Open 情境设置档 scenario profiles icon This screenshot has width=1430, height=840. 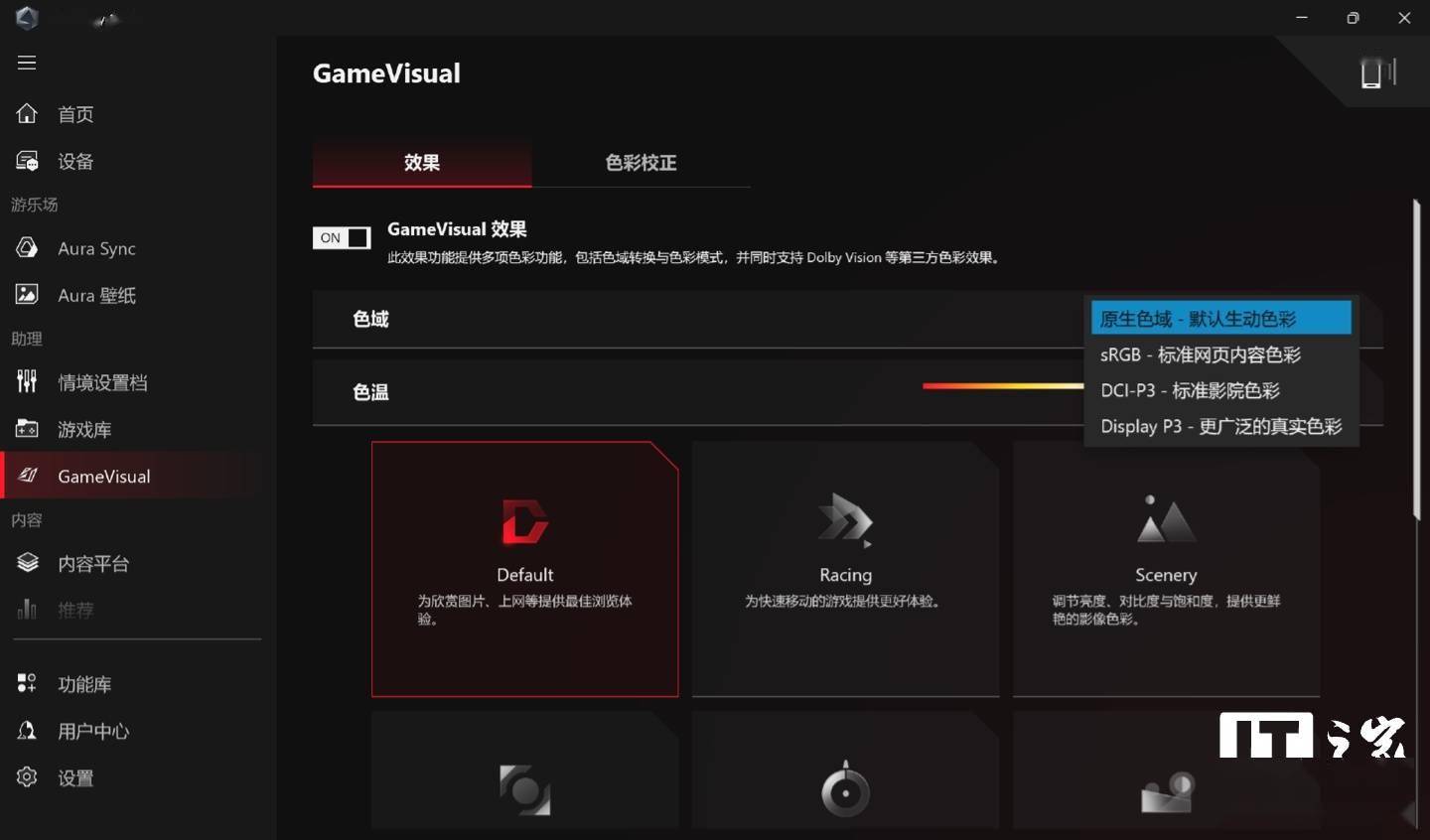point(27,382)
